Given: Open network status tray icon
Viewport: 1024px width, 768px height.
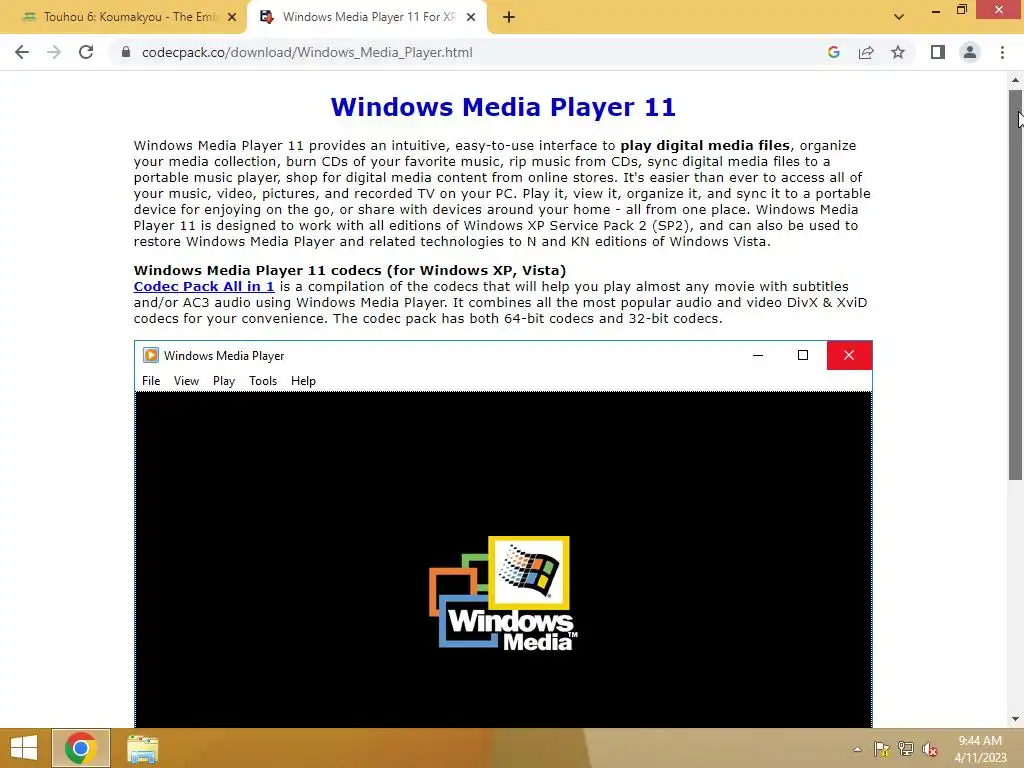Looking at the screenshot, I should click(x=906, y=749).
